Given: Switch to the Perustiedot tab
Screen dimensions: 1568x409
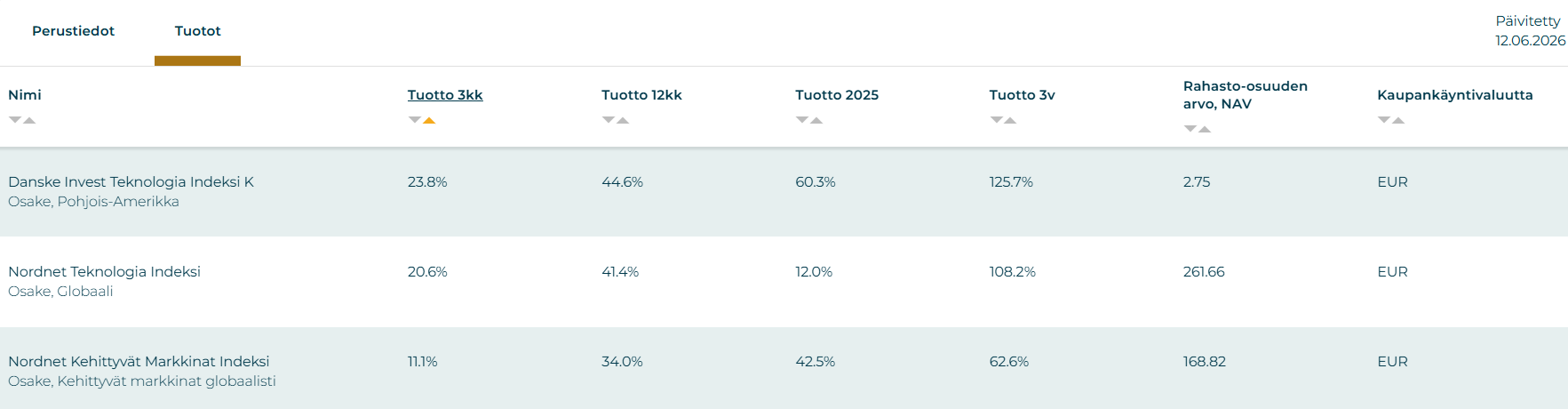Looking at the screenshot, I should [73, 31].
